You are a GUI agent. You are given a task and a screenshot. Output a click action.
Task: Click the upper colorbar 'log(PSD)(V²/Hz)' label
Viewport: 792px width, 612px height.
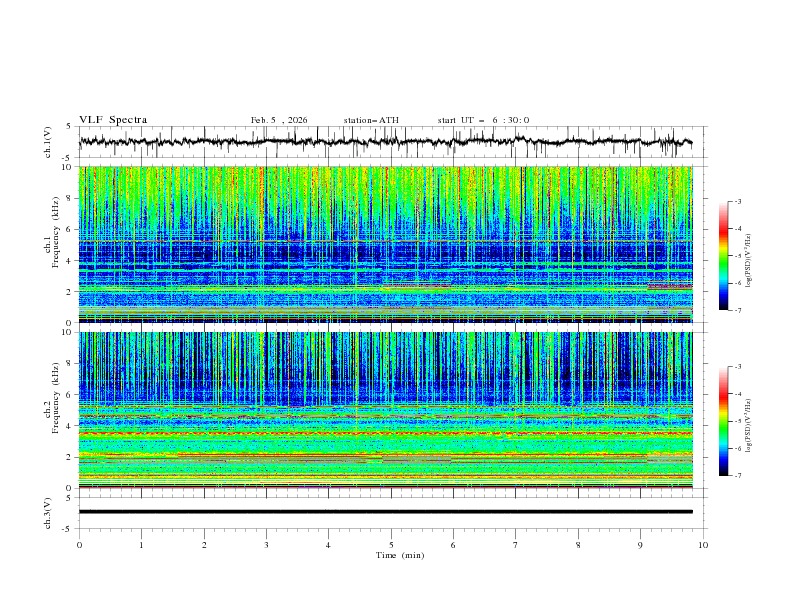pyautogui.click(x=749, y=261)
